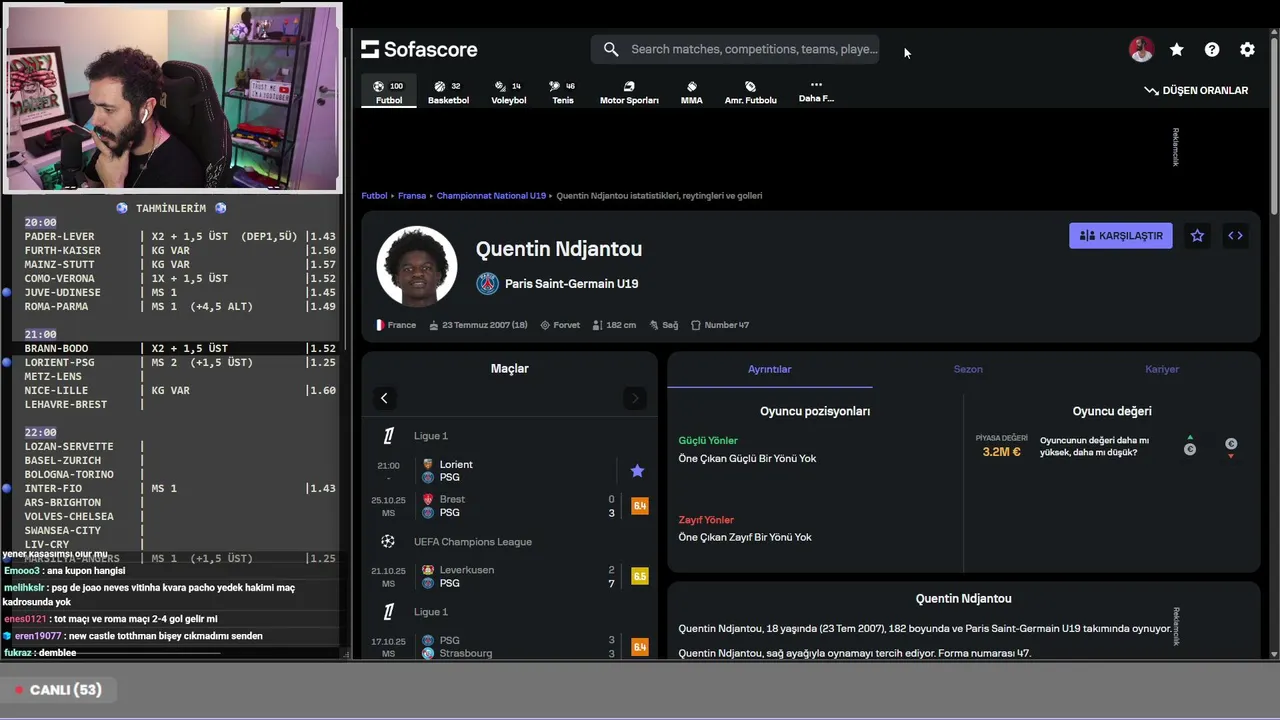Open Paris Saint-Germain U19 team link

pos(571,284)
